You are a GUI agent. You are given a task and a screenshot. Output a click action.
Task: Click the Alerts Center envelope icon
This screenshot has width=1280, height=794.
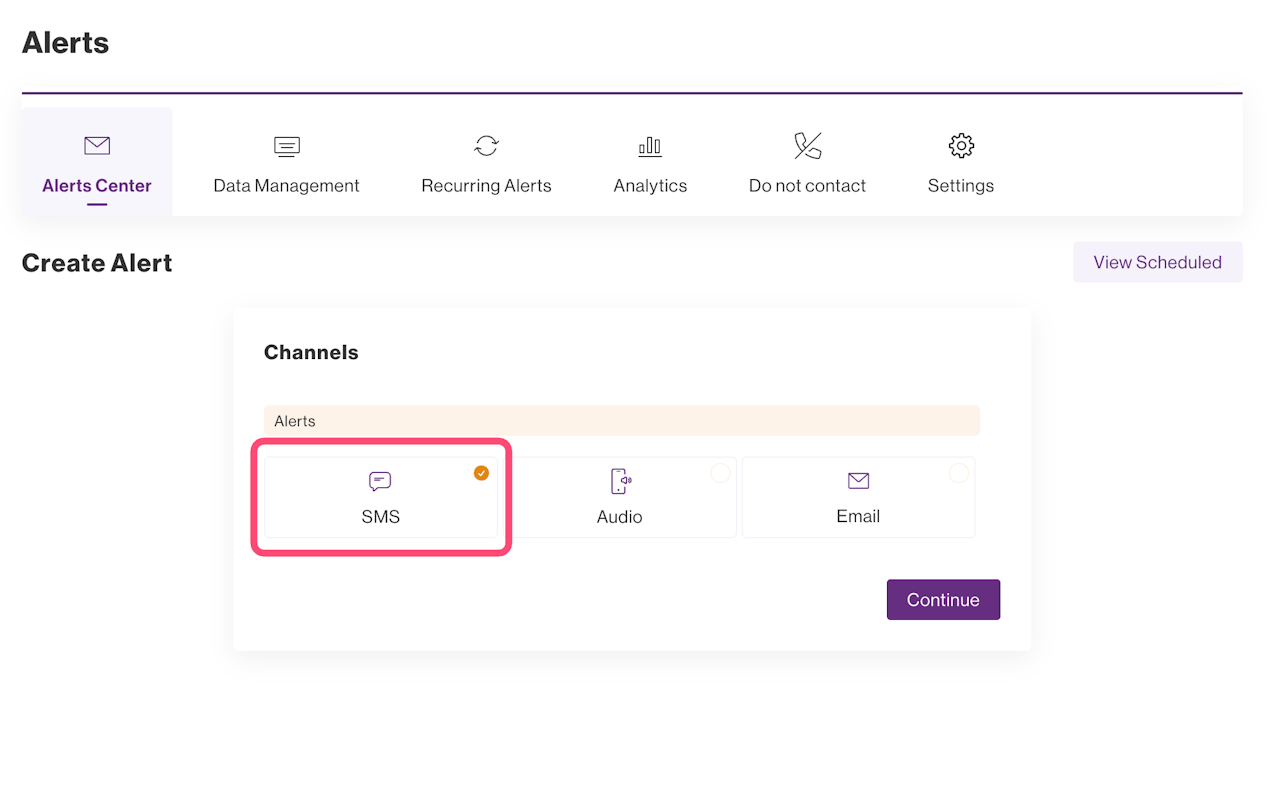pos(97,146)
